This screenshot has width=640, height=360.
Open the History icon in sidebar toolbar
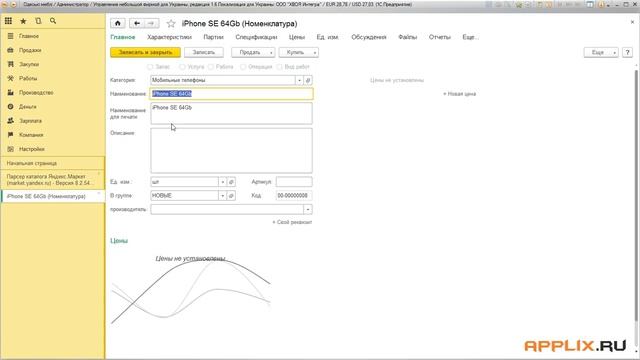coord(38,21)
